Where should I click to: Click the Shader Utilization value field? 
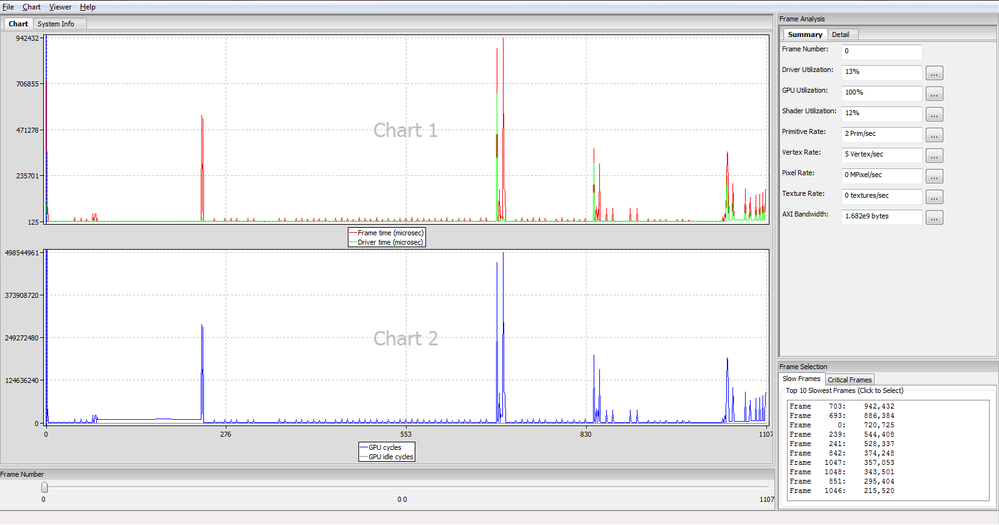coord(882,113)
